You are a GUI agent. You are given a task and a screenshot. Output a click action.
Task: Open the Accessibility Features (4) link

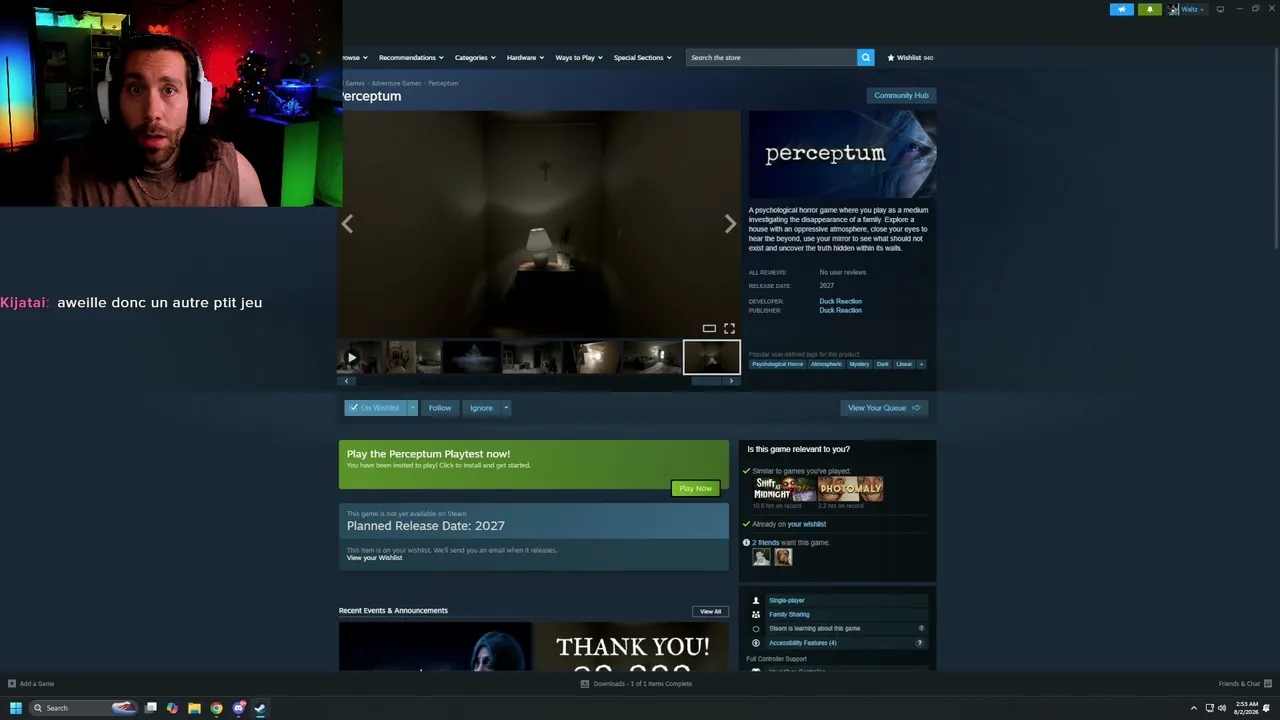pos(802,643)
